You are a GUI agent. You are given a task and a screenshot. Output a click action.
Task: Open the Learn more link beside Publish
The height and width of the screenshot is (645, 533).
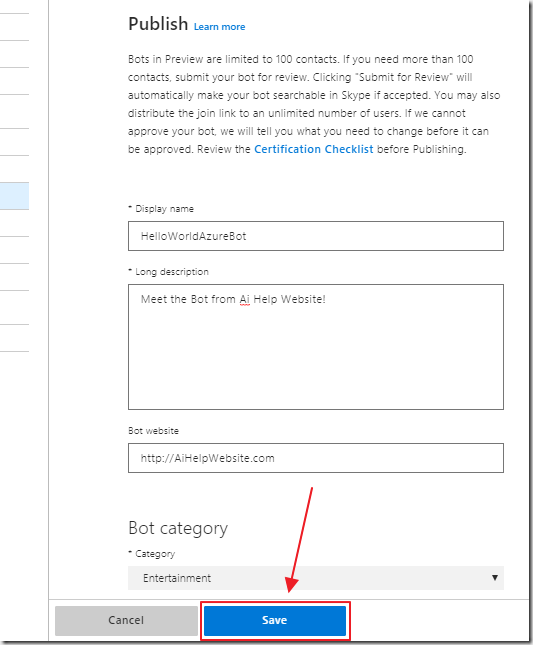coord(219,27)
